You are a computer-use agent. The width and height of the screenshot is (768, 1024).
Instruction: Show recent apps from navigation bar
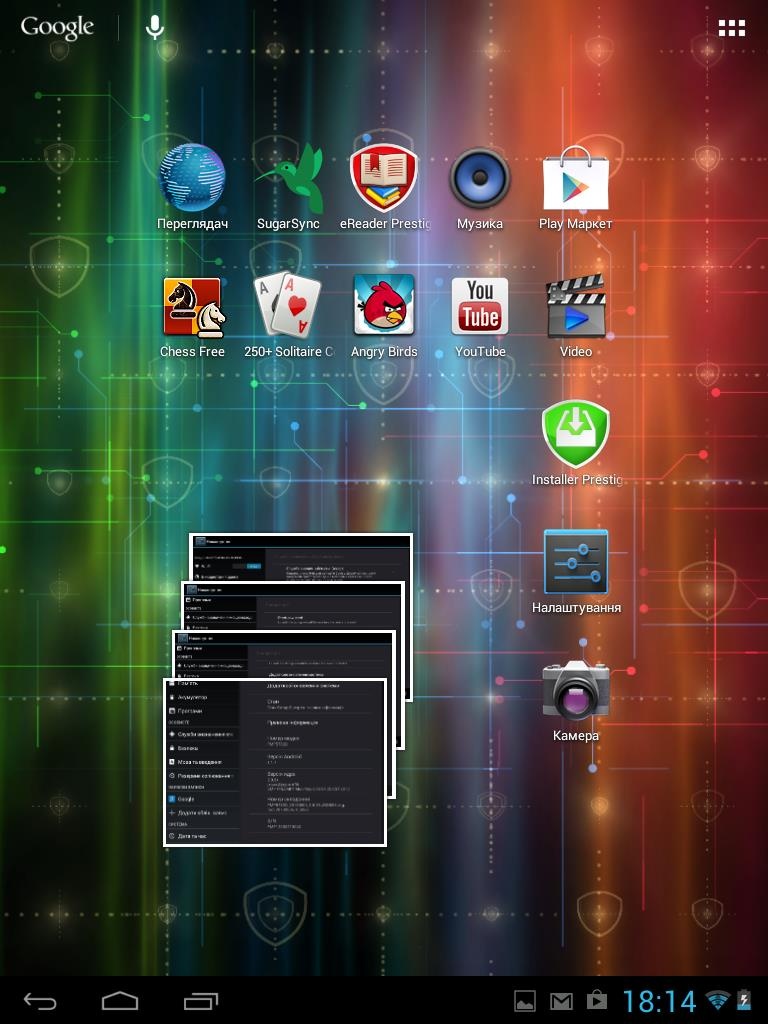tap(201, 1000)
